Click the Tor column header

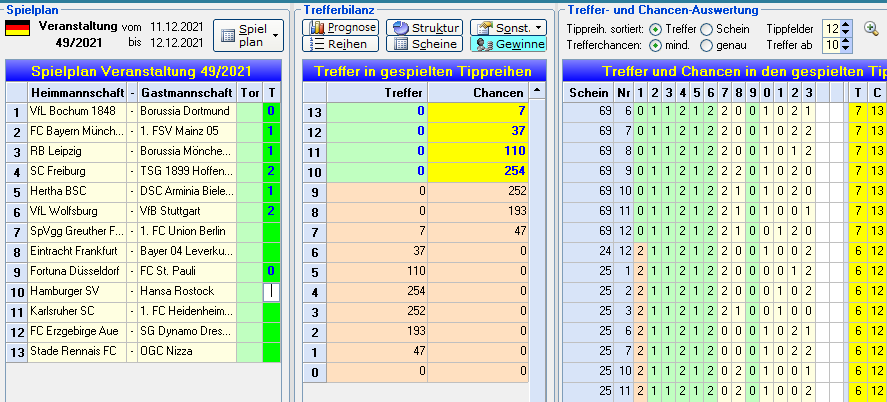(249, 92)
